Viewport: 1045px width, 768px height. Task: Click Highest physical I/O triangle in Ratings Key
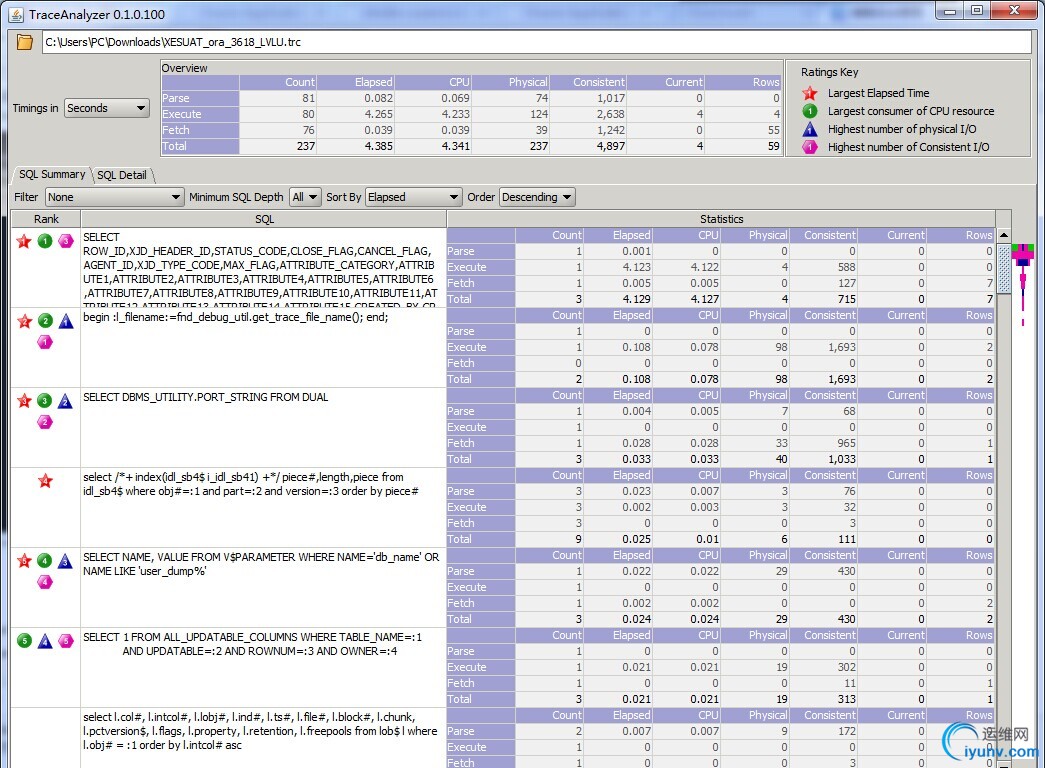pyautogui.click(x=810, y=129)
